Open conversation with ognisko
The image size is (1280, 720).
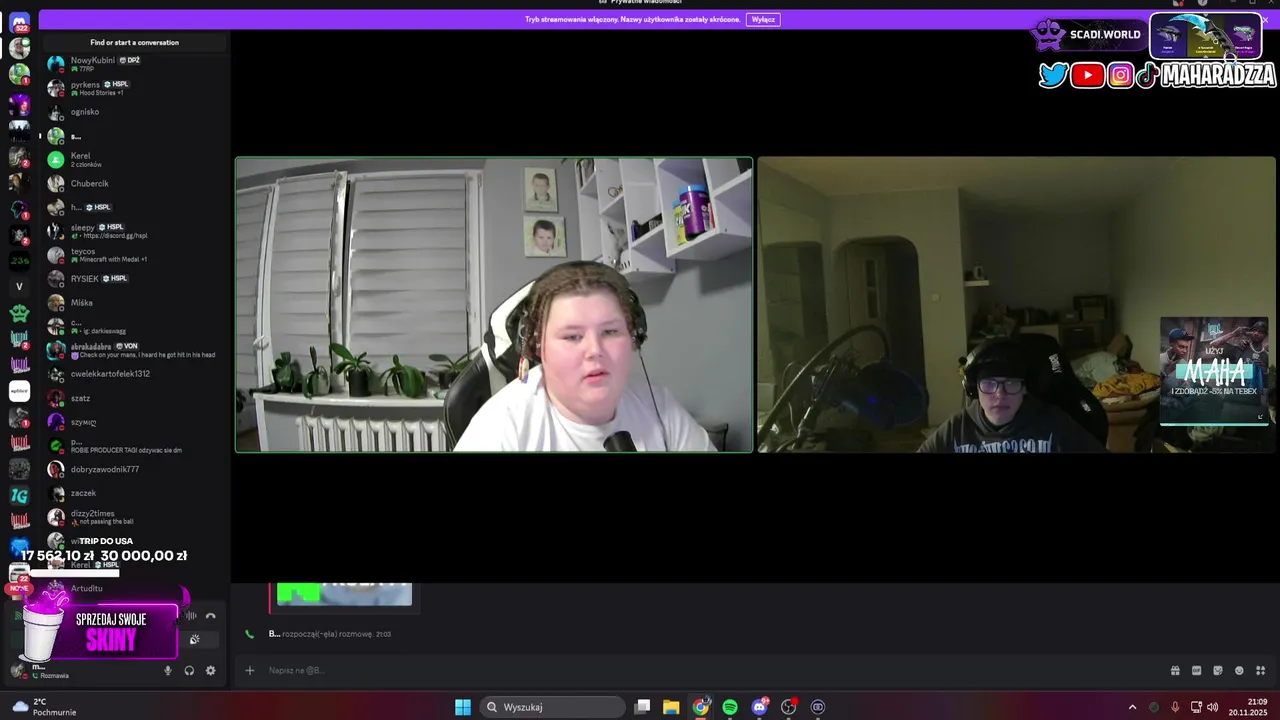134,112
